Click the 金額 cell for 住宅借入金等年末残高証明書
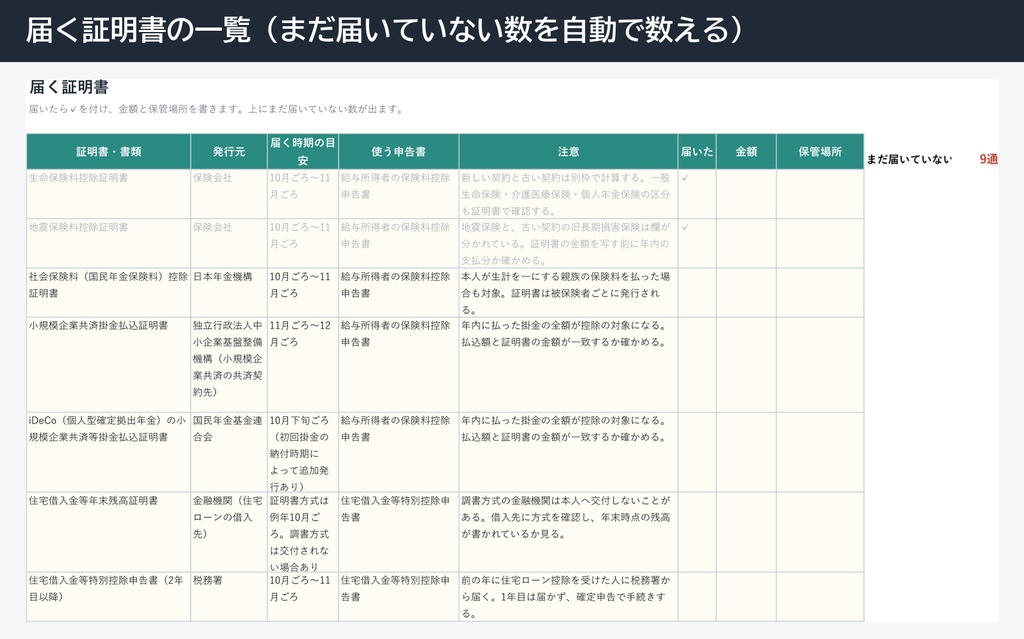 pos(746,532)
